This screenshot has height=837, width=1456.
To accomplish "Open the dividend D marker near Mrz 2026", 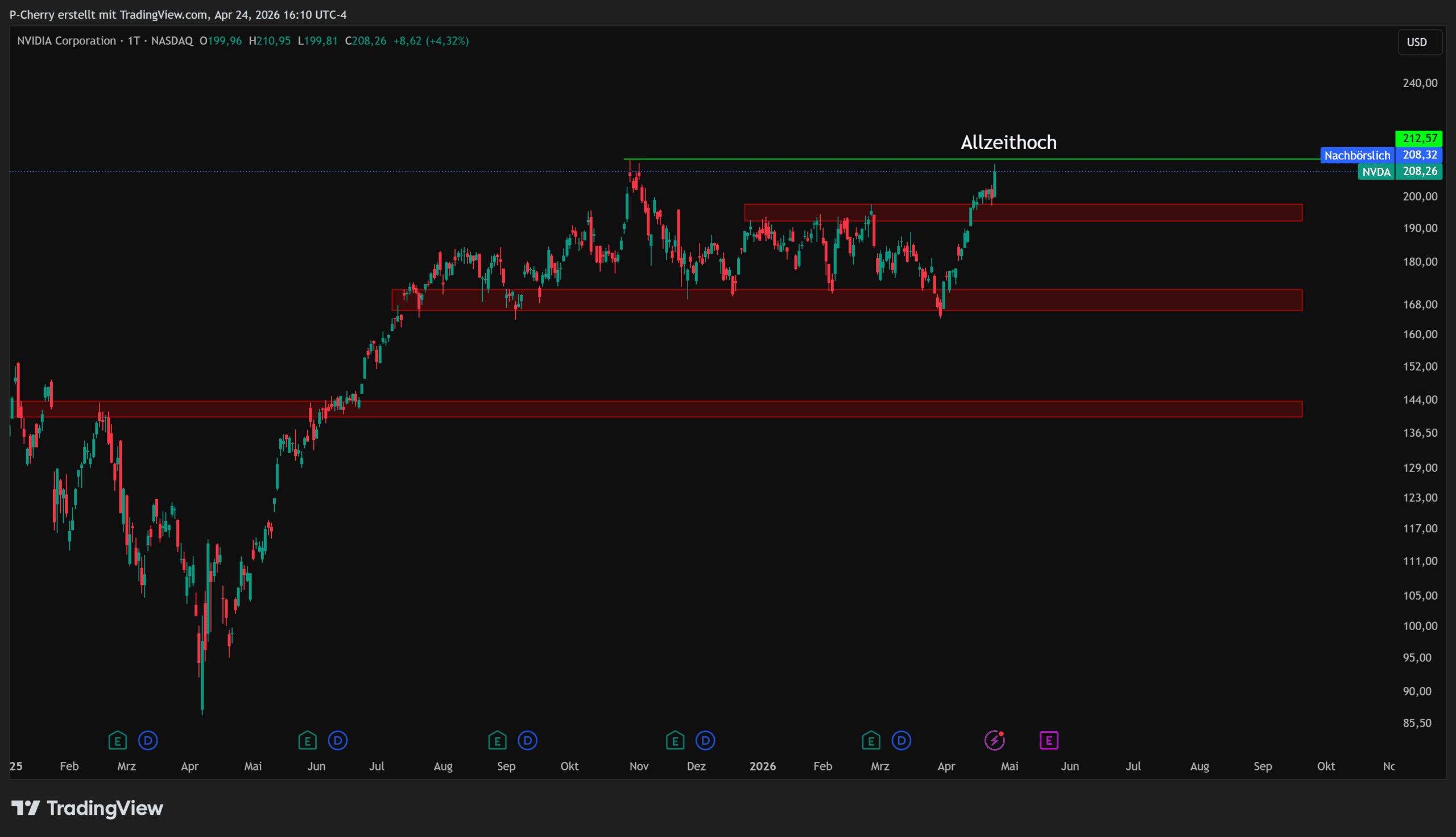I will (x=901, y=740).
